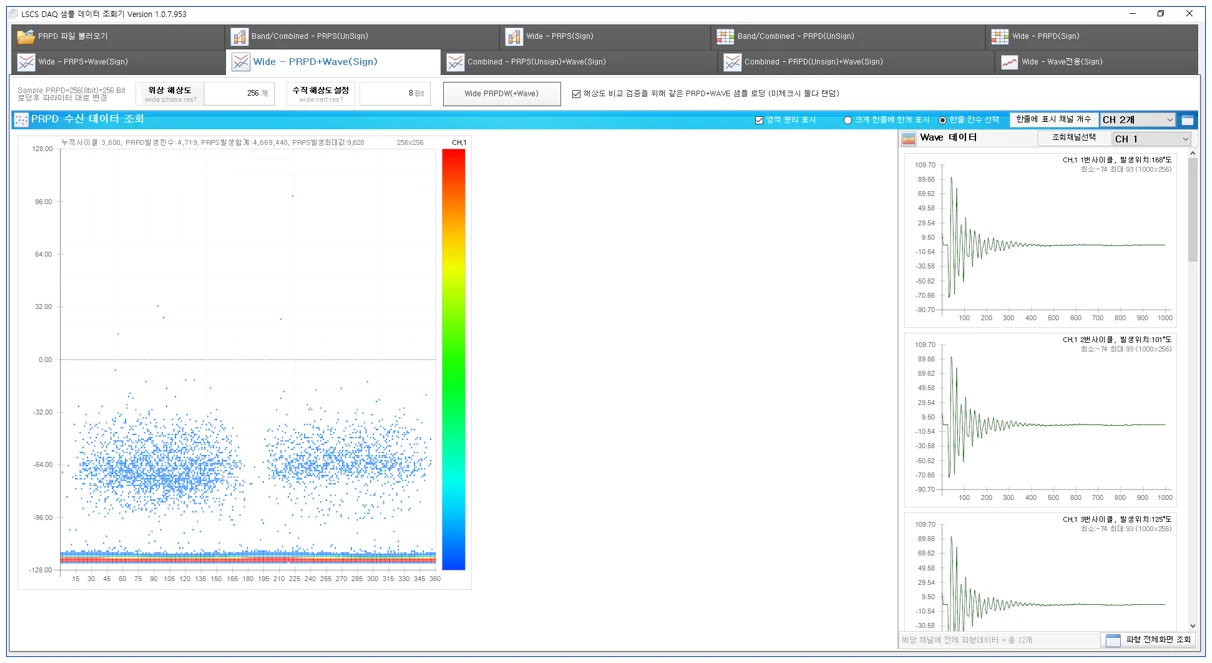Click the Wave panel vertical scrollbar thumb
Image resolution: width=1212 pixels, height=663 pixels.
pyautogui.click(x=1192, y=209)
